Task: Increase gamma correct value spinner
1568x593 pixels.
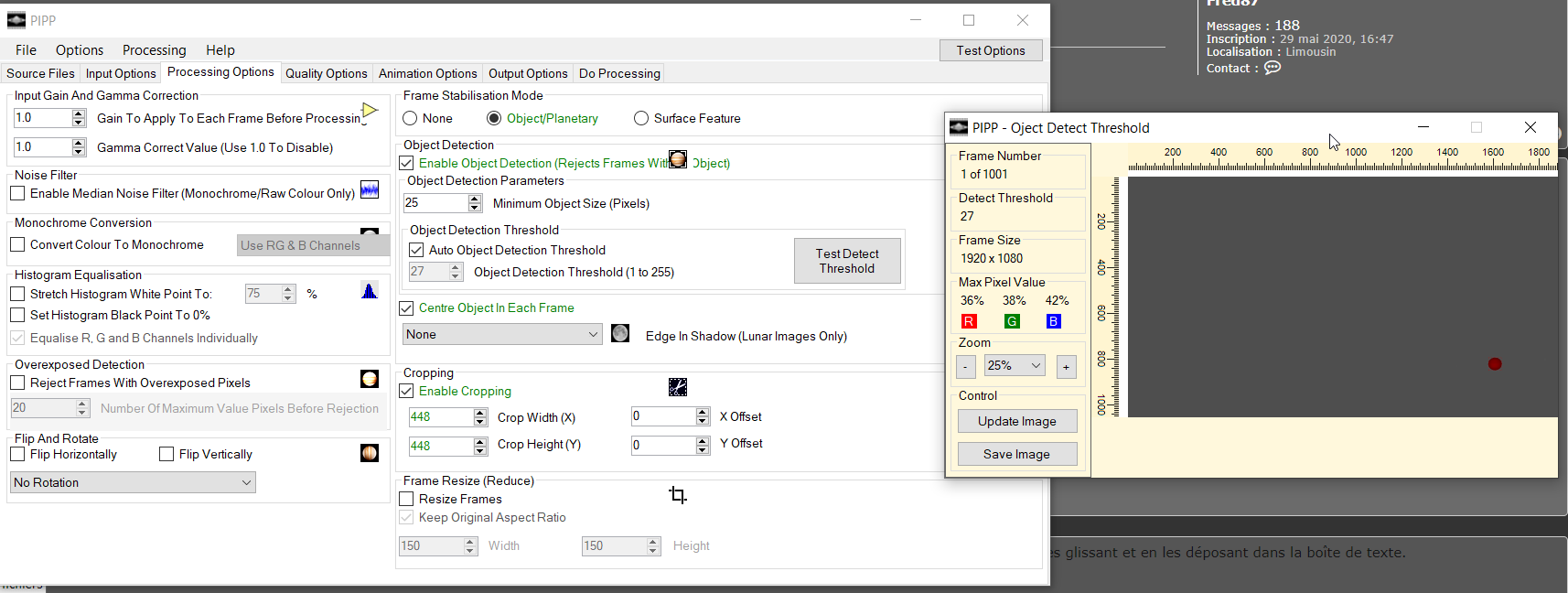Action: tap(79, 143)
